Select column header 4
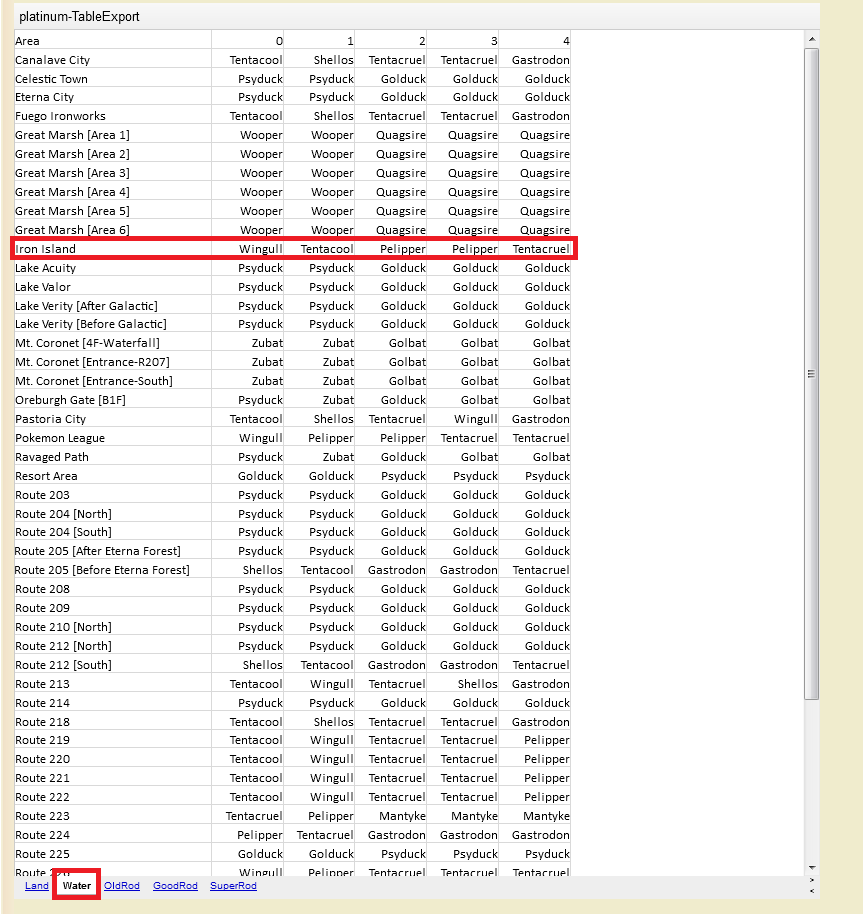This screenshot has width=863, height=914. pos(534,41)
